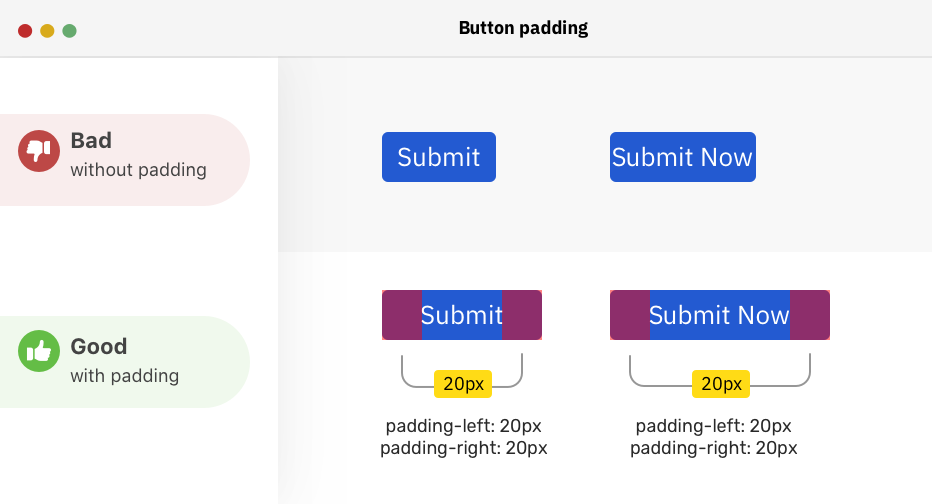Click the top Submit button without padding
This screenshot has width=932, height=504.
439,157
